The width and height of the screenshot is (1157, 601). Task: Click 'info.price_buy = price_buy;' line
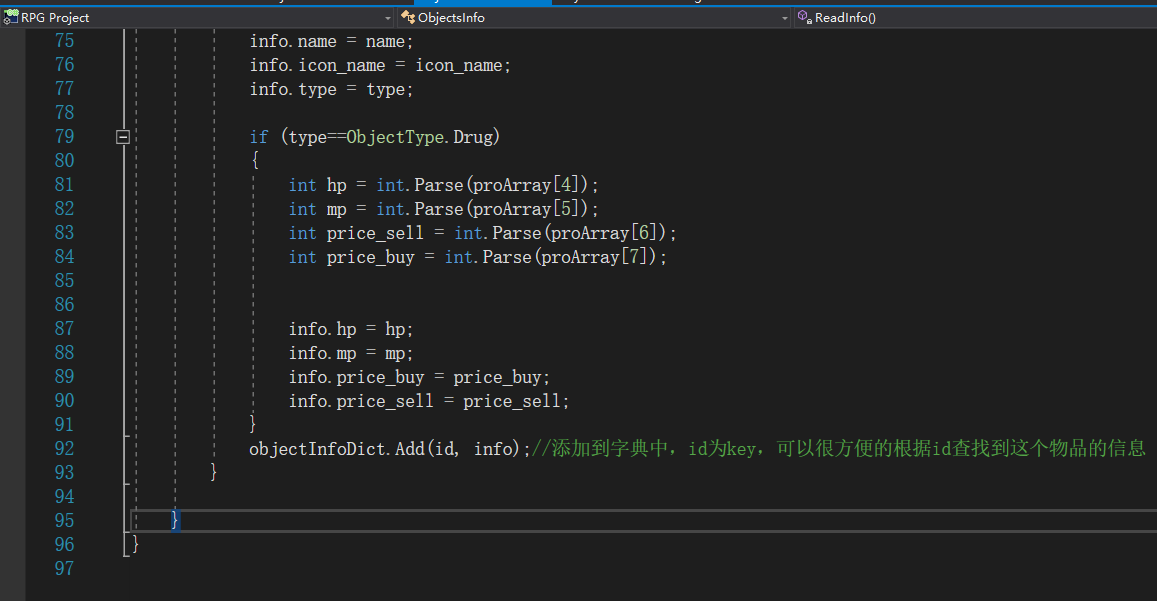click(419, 377)
